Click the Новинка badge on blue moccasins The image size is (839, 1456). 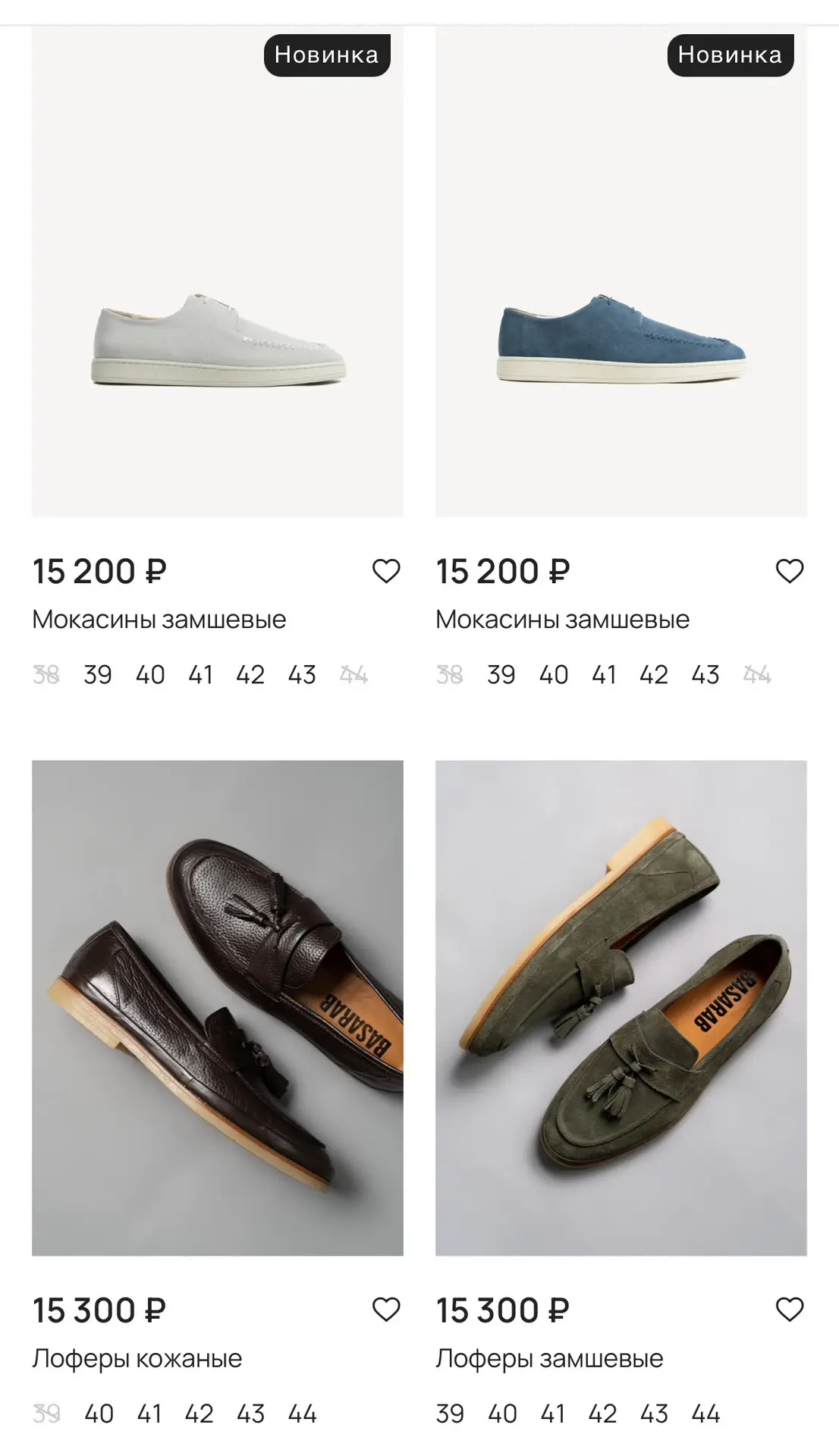[x=731, y=55]
